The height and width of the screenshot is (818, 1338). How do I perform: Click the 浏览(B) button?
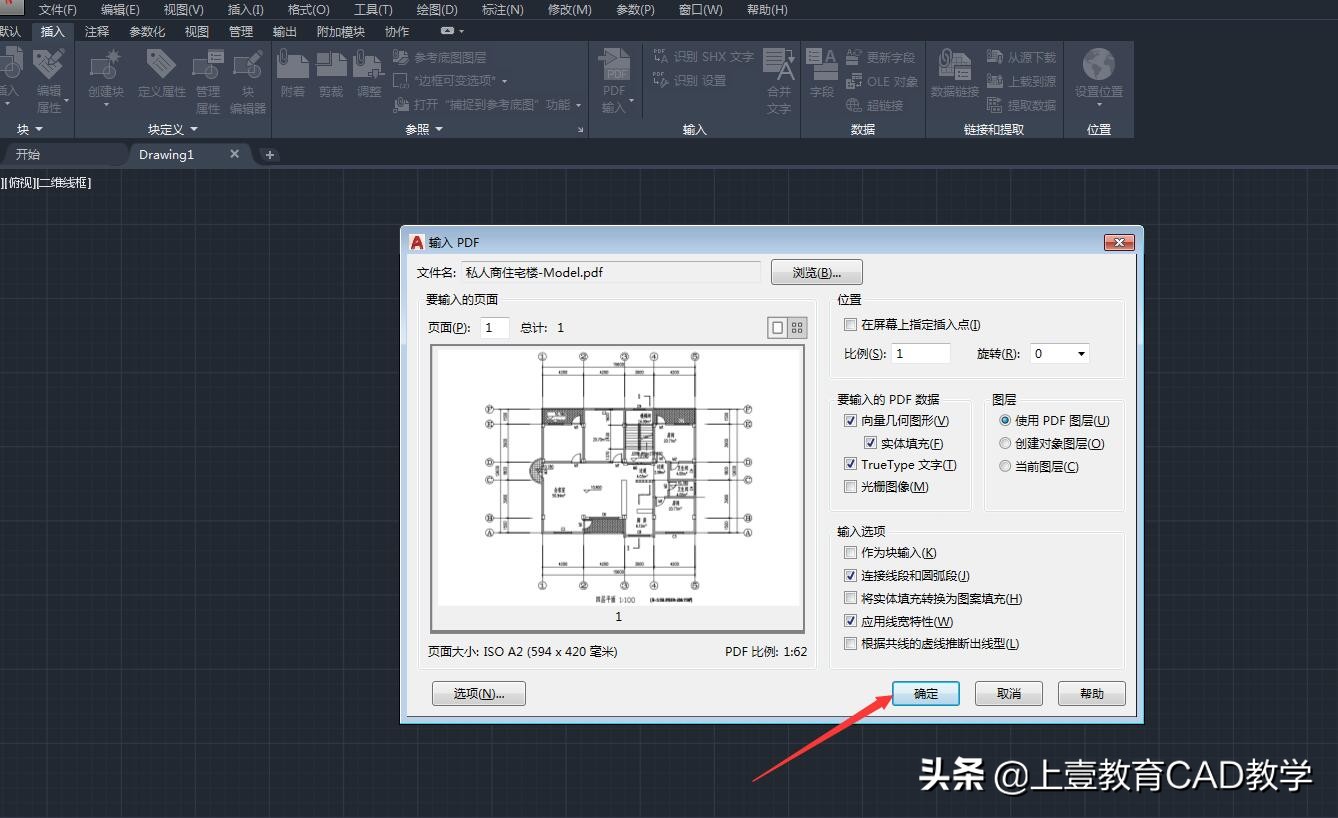[x=816, y=272]
